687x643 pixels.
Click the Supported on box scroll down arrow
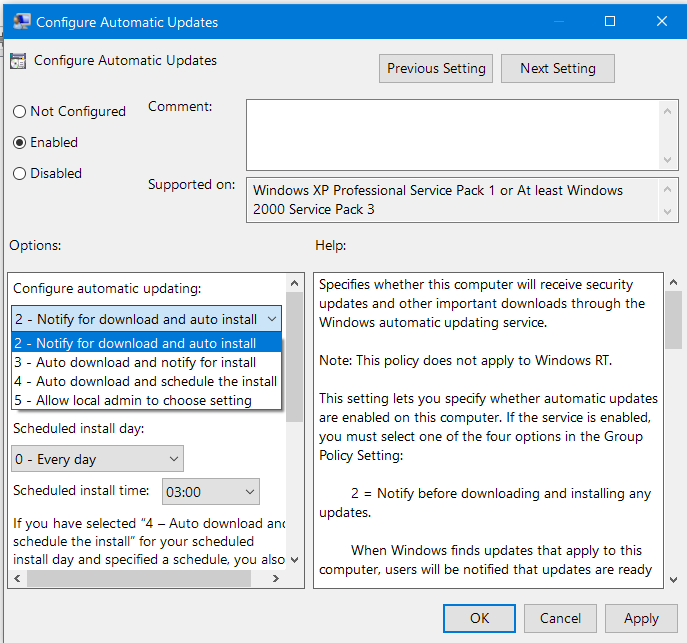tap(667, 212)
